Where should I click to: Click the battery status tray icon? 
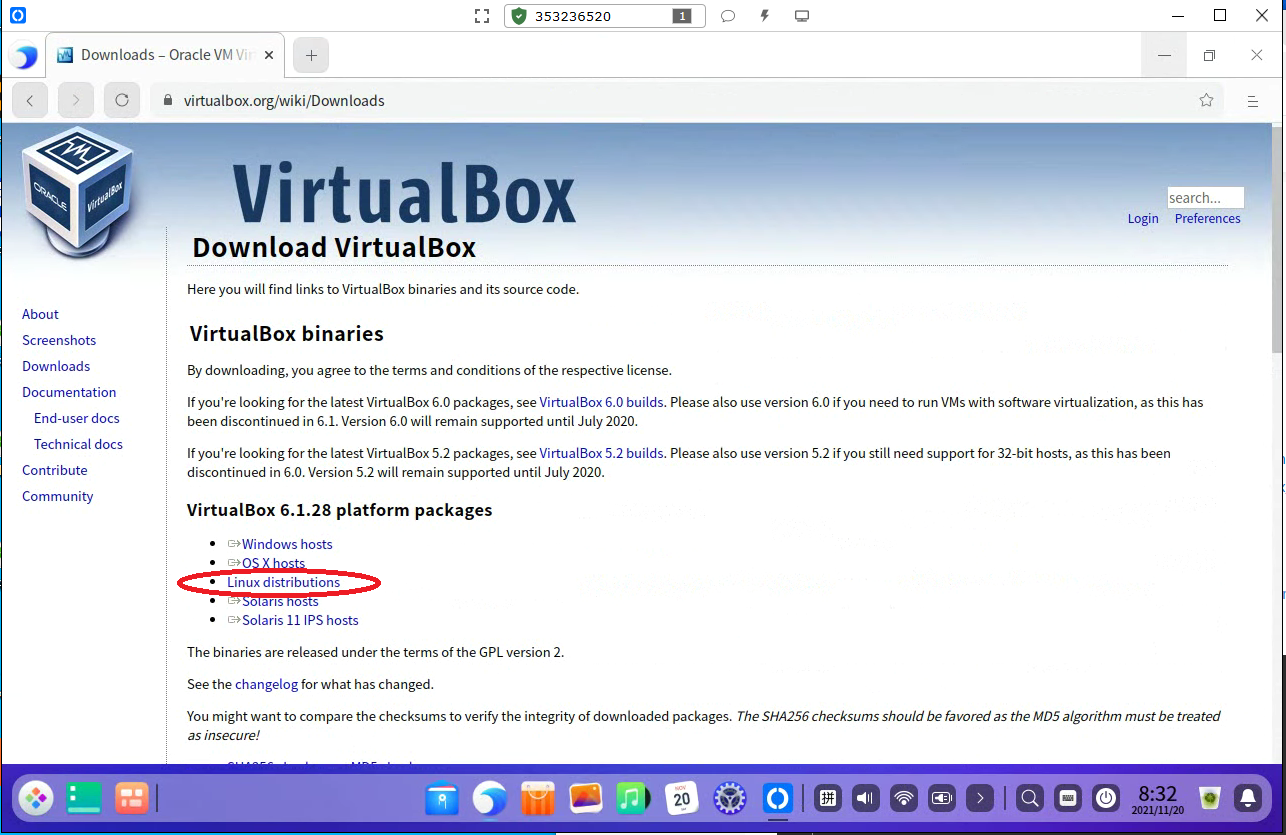coord(942,798)
